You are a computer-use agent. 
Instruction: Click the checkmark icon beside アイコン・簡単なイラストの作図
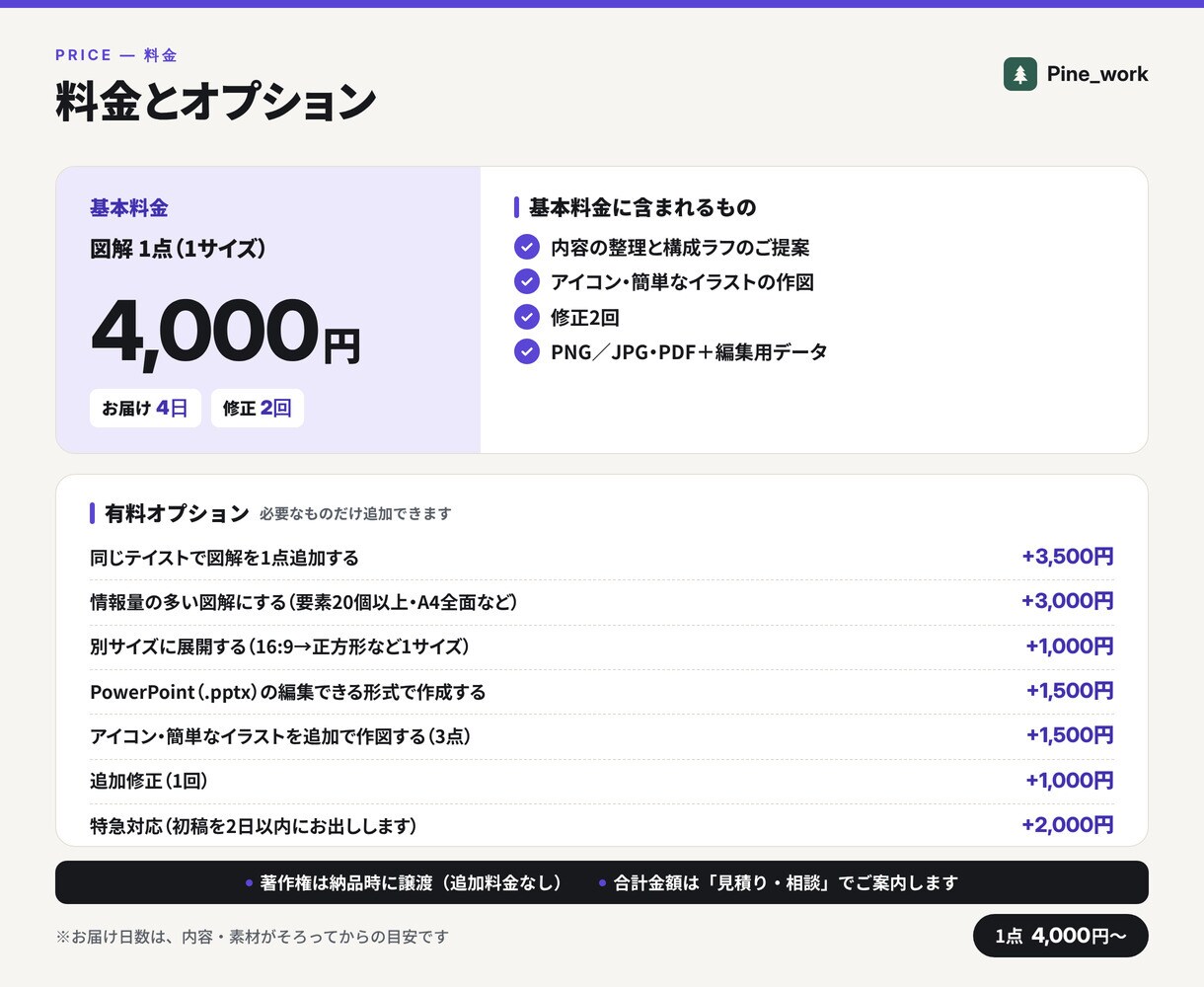527,281
